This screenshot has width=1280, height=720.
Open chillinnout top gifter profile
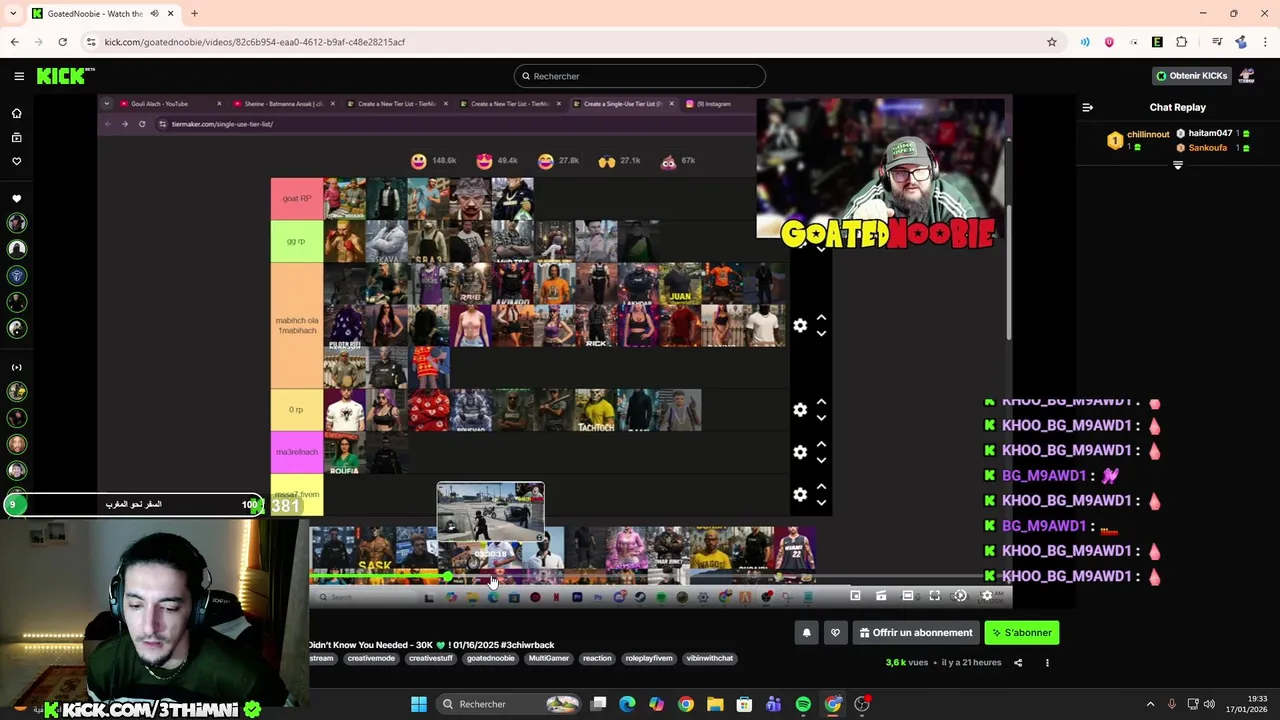click(x=1138, y=140)
